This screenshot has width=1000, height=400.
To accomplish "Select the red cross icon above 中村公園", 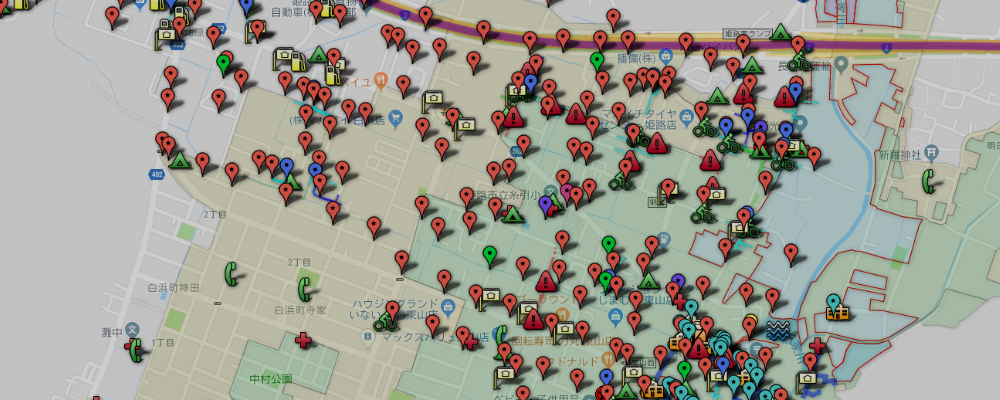I will [303, 340].
